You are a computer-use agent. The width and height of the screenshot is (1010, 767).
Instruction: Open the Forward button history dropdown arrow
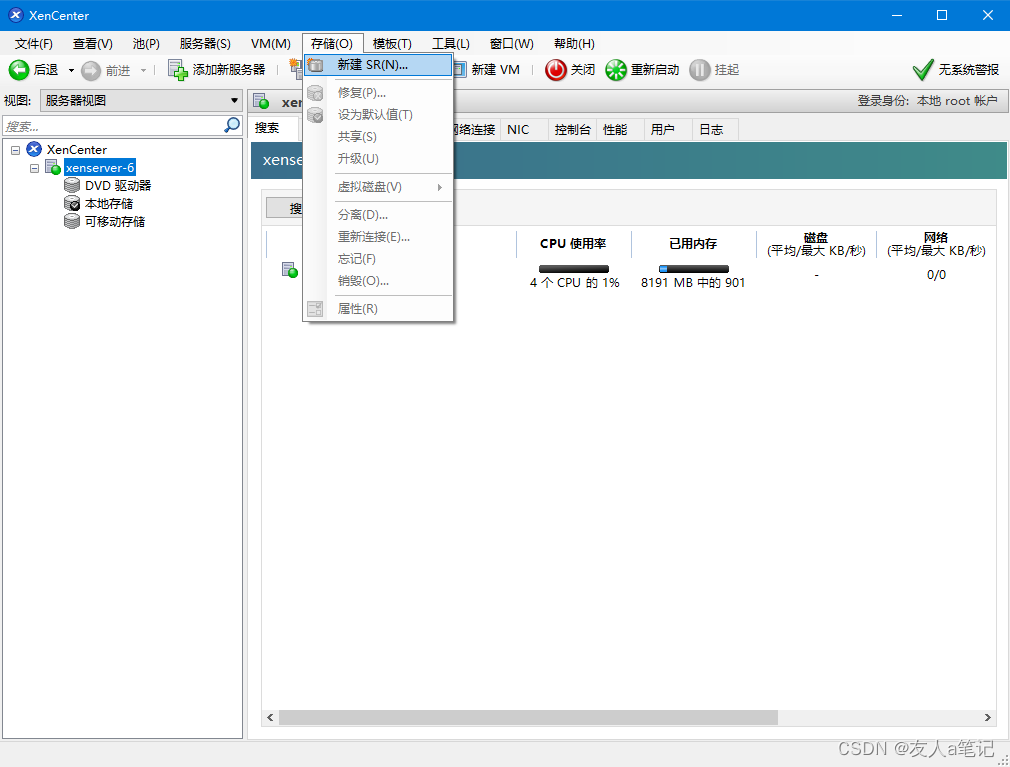point(144,70)
